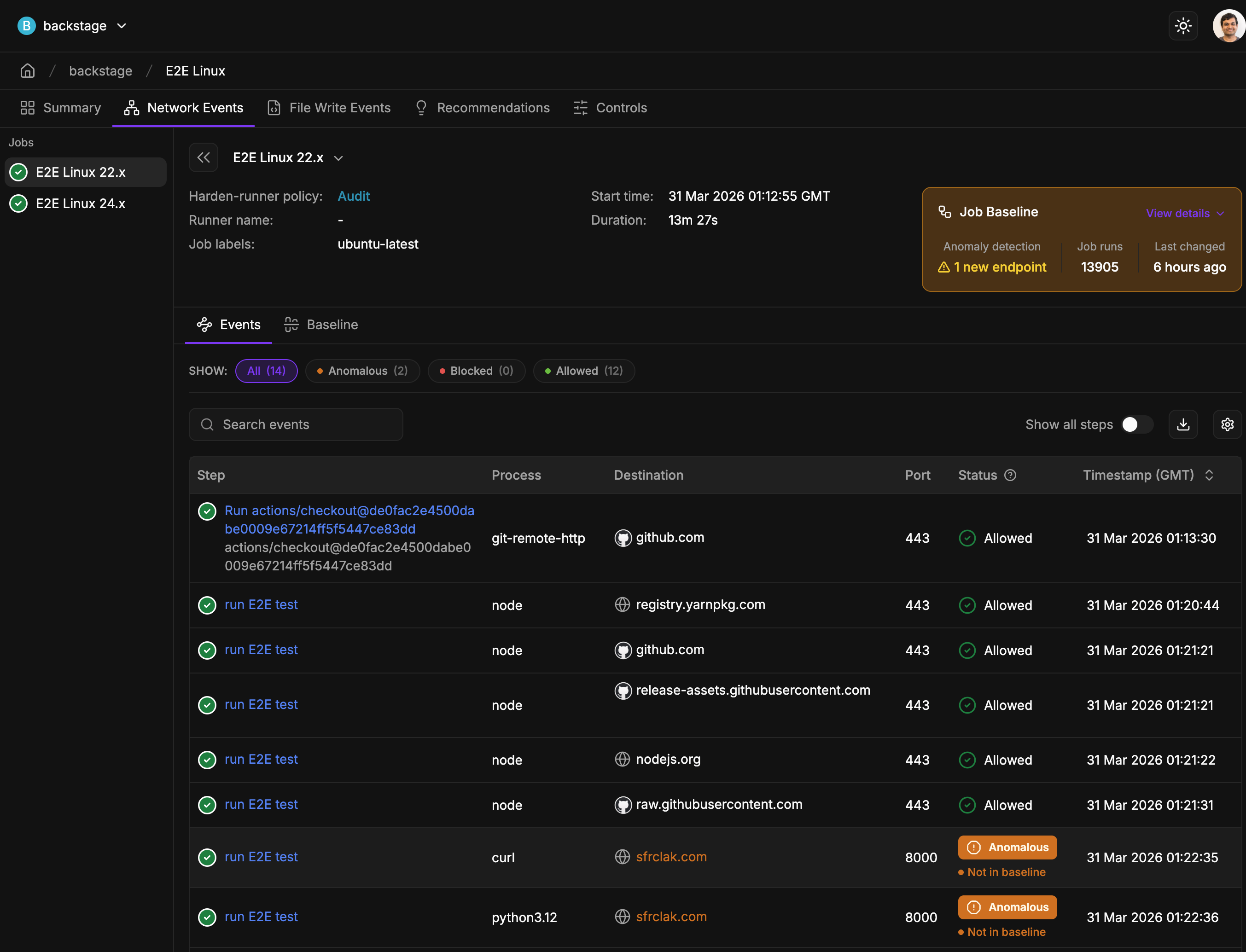Viewport: 1246px width, 952px height.
Task: Open the table settings gear icon
Action: [1227, 424]
